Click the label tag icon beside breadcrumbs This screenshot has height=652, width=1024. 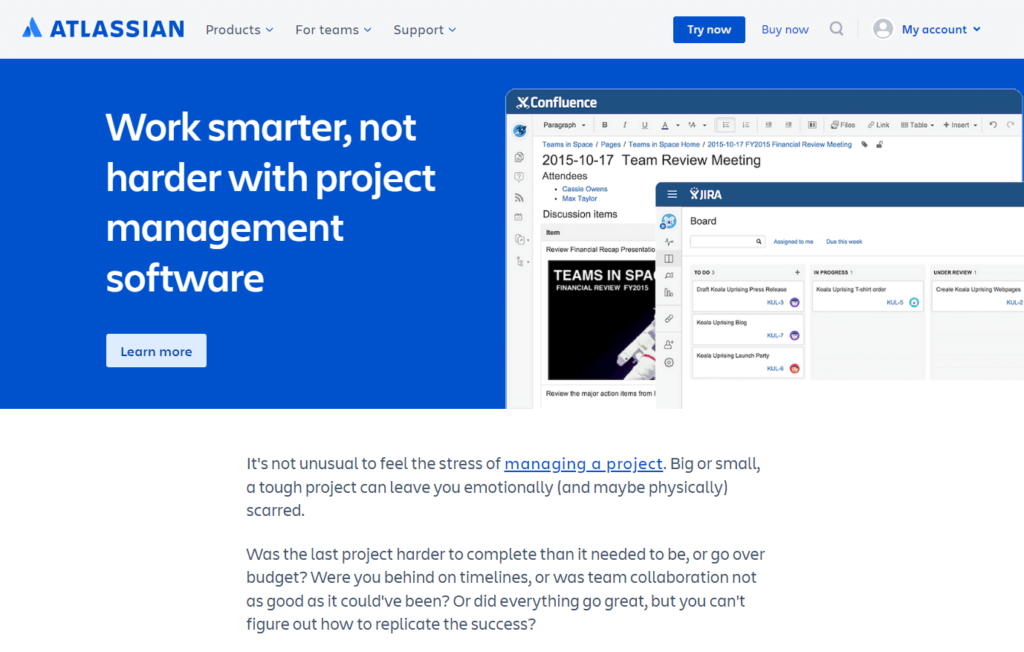click(x=864, y=144)
